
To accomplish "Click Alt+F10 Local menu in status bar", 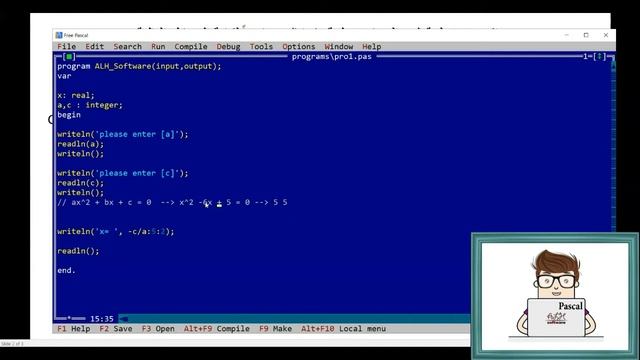I will pyautogui.click(x=344, y=329).
